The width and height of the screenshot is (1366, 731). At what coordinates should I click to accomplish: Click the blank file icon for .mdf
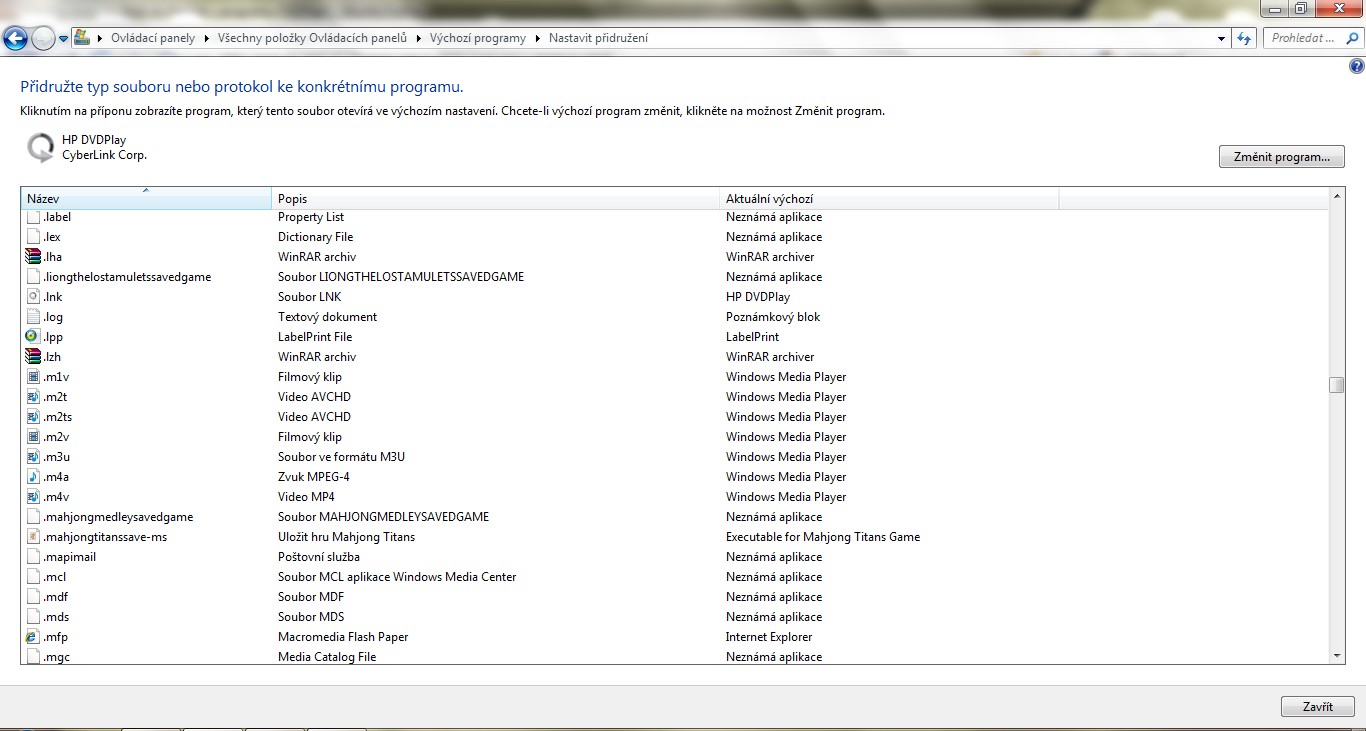click(x=32, y=597)
